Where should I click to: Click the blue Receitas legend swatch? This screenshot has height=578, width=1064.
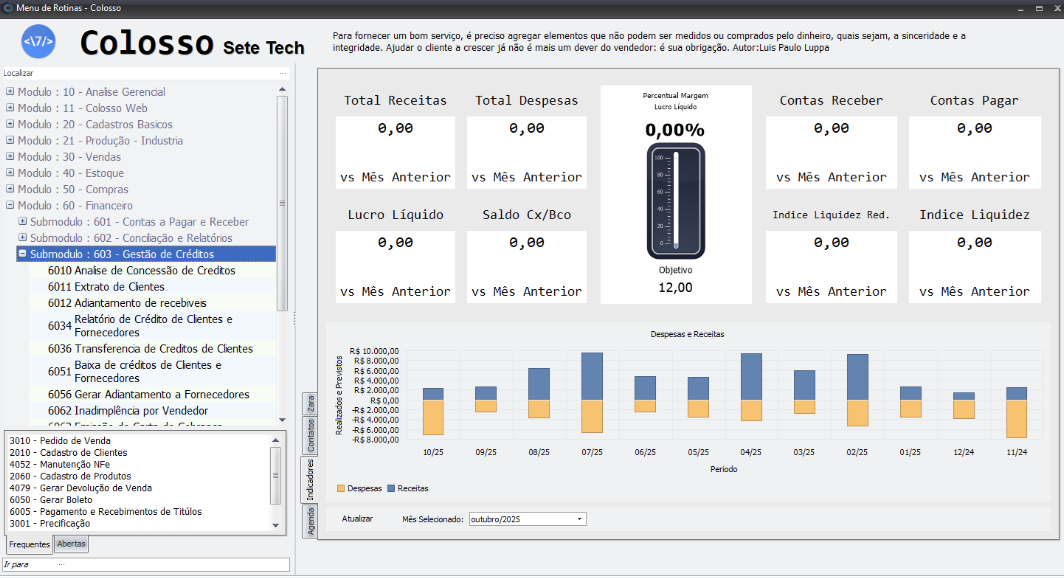pyautogui.click(x=390, y=488)
